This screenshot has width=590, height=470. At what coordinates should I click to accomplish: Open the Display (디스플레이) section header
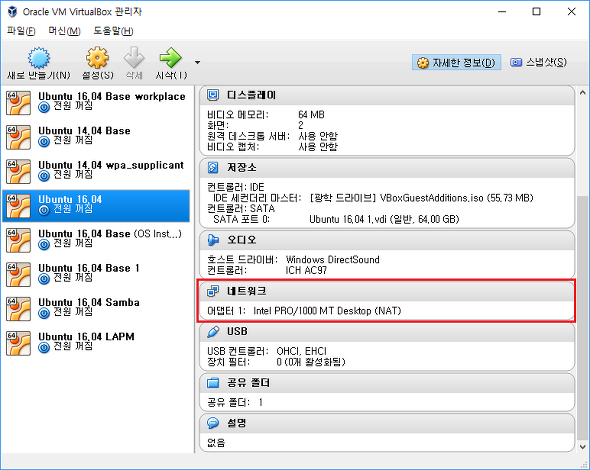pos(387,96)
